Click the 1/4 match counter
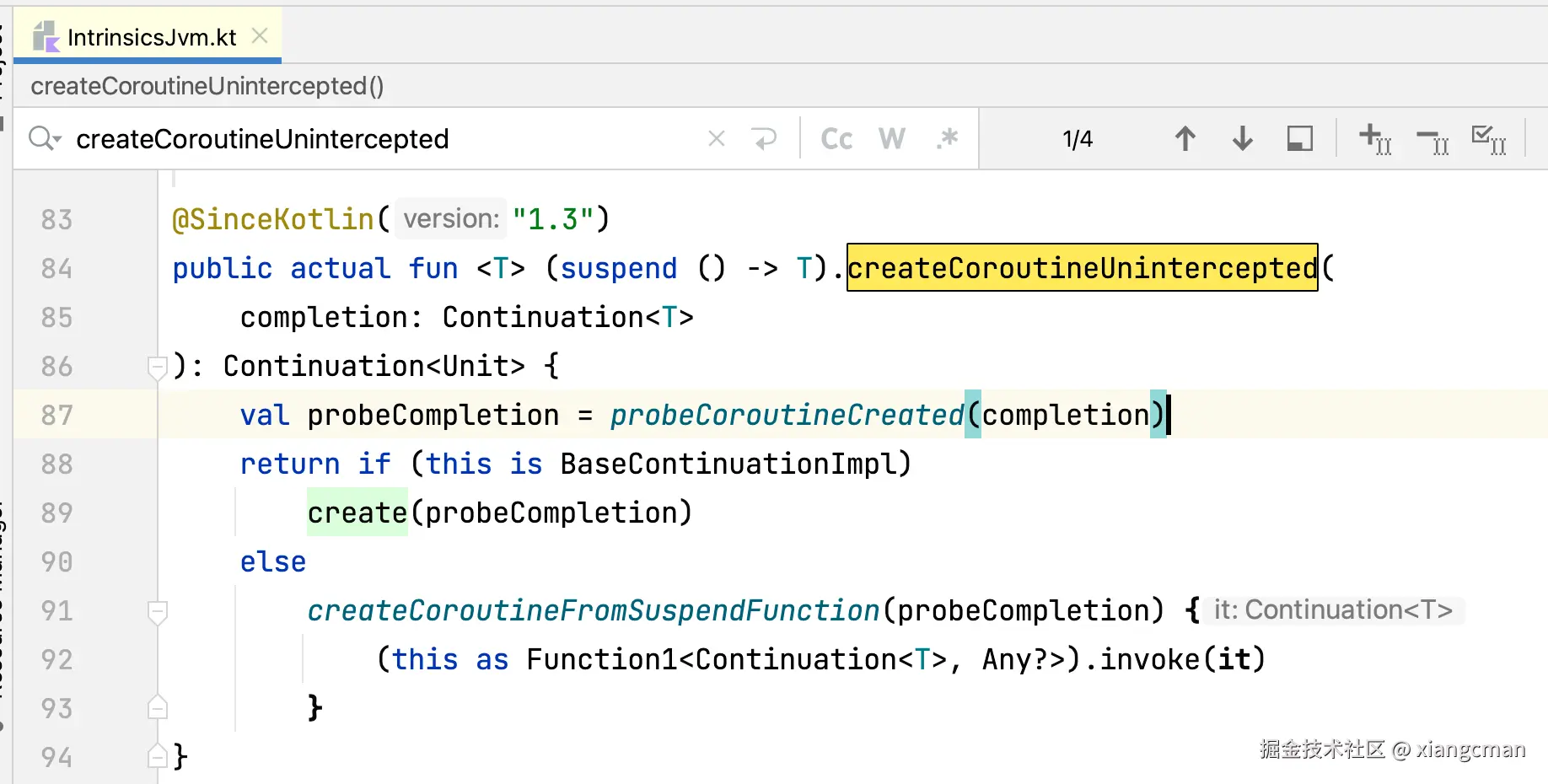This screenshot has width=1548, height=784. (x=1077, y=139)
